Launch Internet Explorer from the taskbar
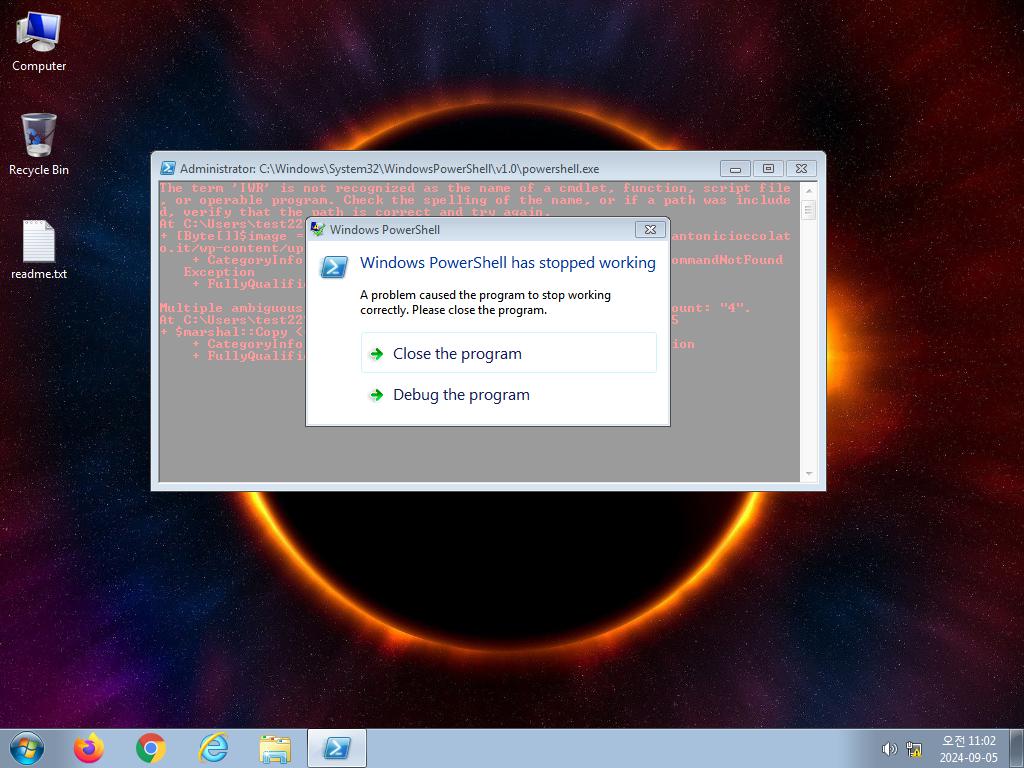The height and width of the screenshot is (768, 1024). tap(213, 748)
